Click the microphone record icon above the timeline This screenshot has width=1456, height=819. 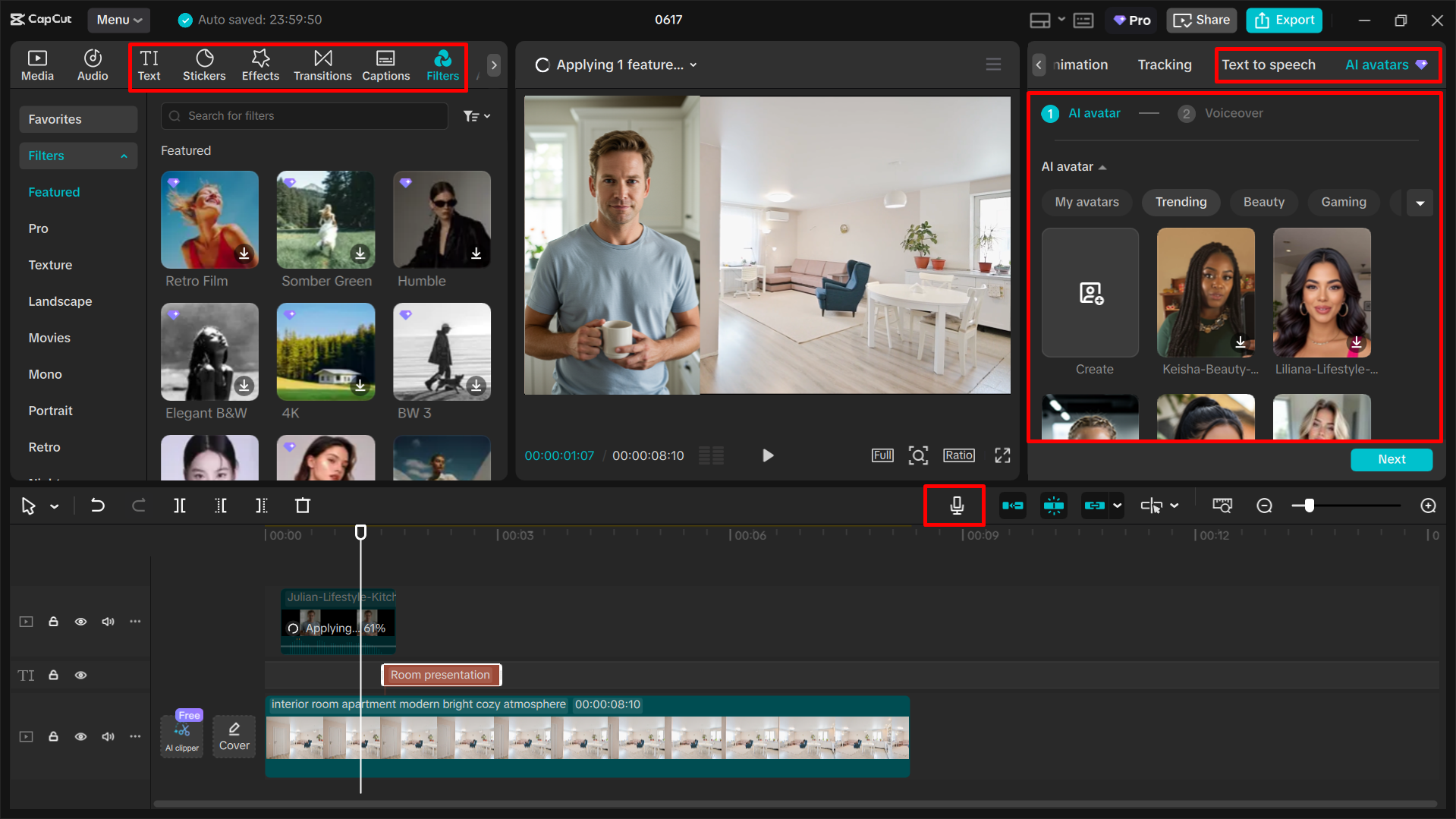954,505
